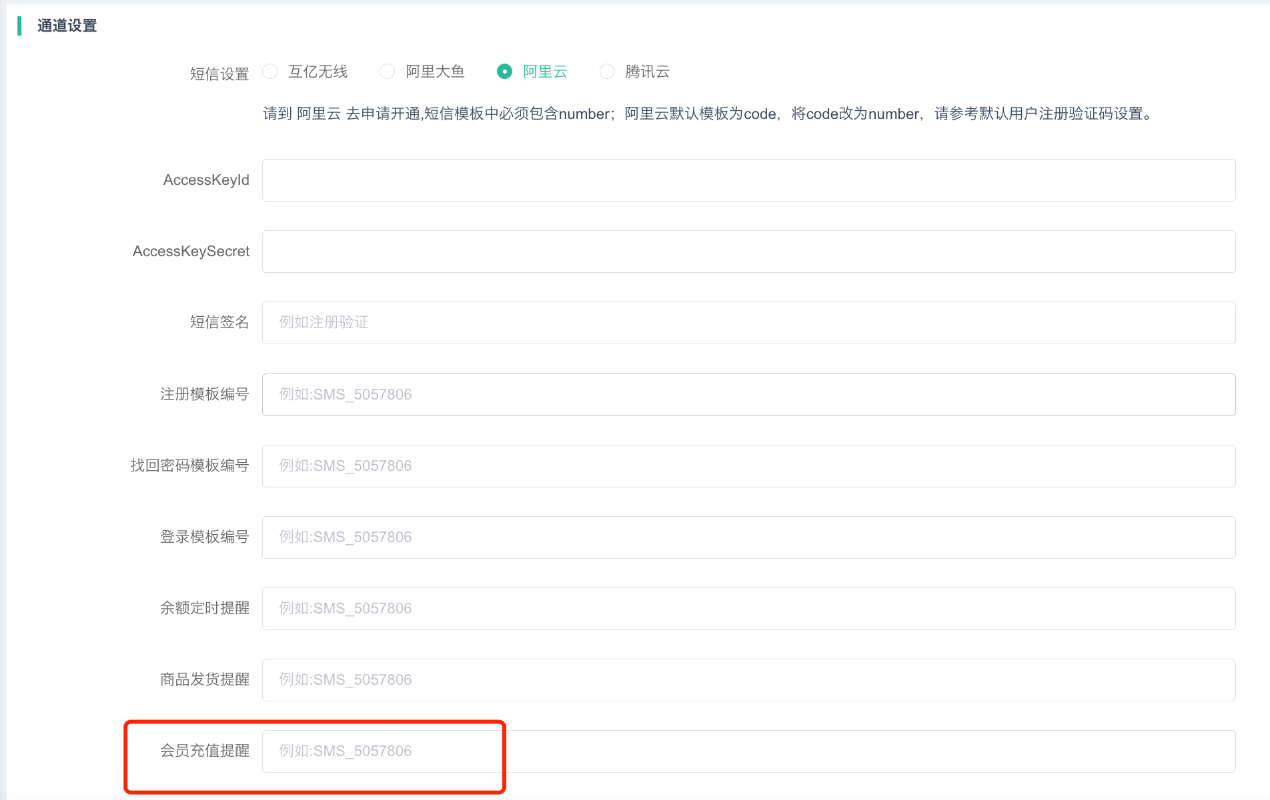Screen dimensions: 1270x800
Task: Select the 互亿无线 radio button
Action: pos(270,71)
